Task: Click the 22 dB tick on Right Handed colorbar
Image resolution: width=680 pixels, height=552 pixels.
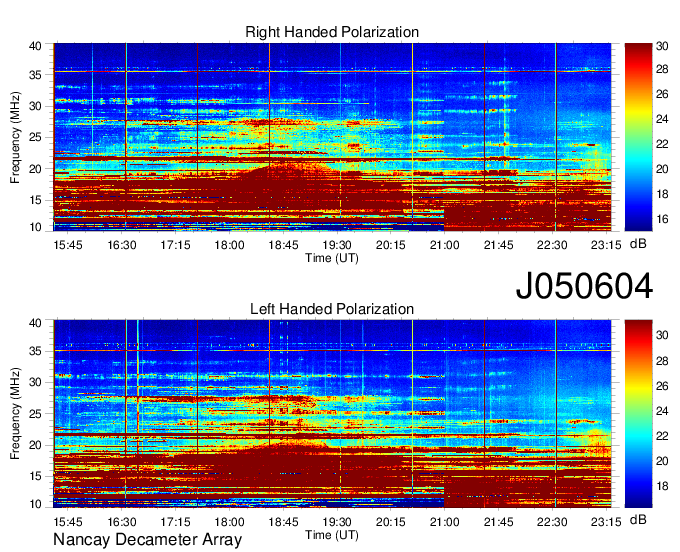Action: pos(662,144)
